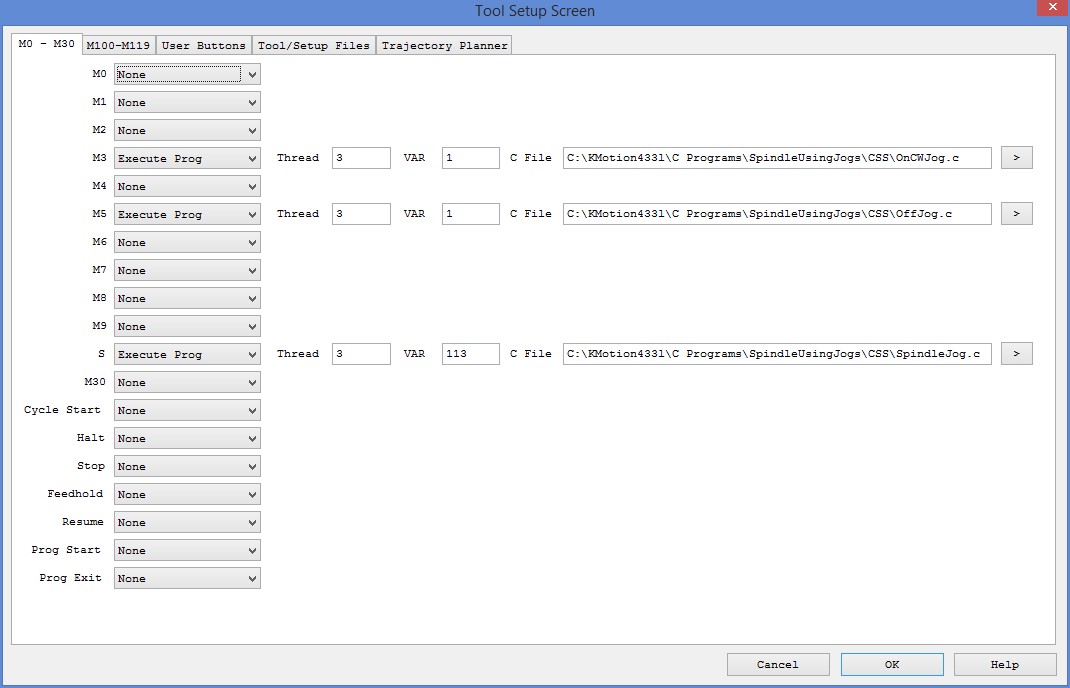Expand the Feedhold action dropdown
The width and height of the screenshot is (1070, 688).
(x=187, y=494)
